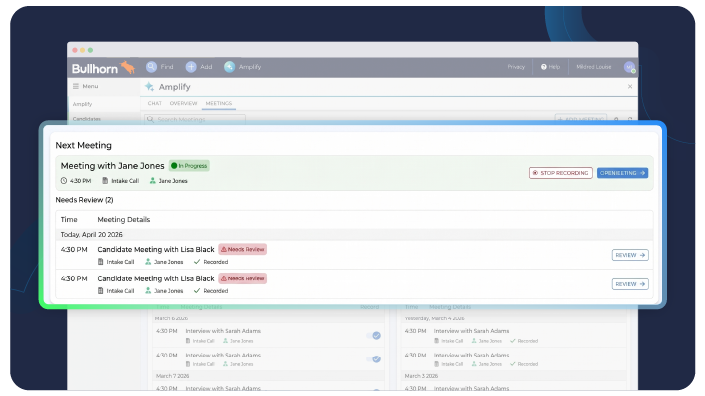Review the first Lisa Black meeting
705x396 pixels.
[630, 255]
